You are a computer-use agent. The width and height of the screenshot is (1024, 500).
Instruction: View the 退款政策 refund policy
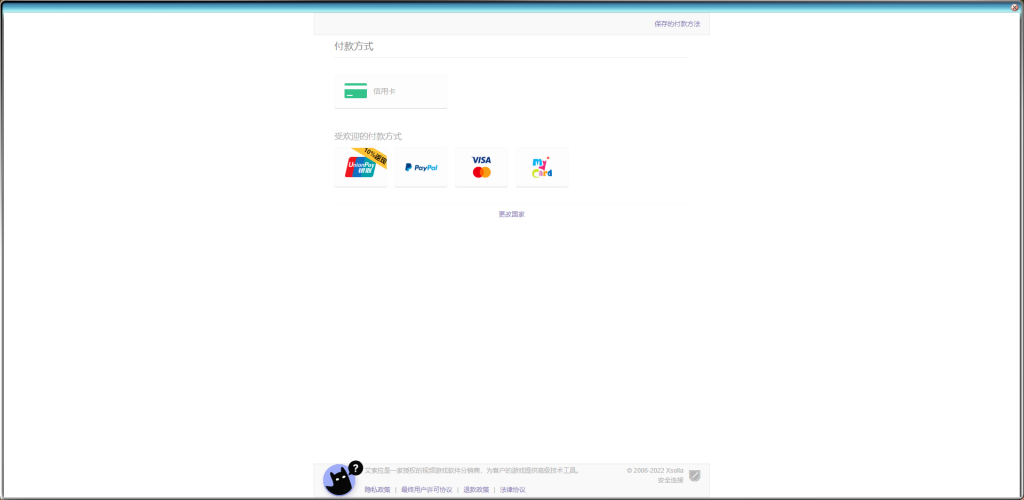coord(476,490)
